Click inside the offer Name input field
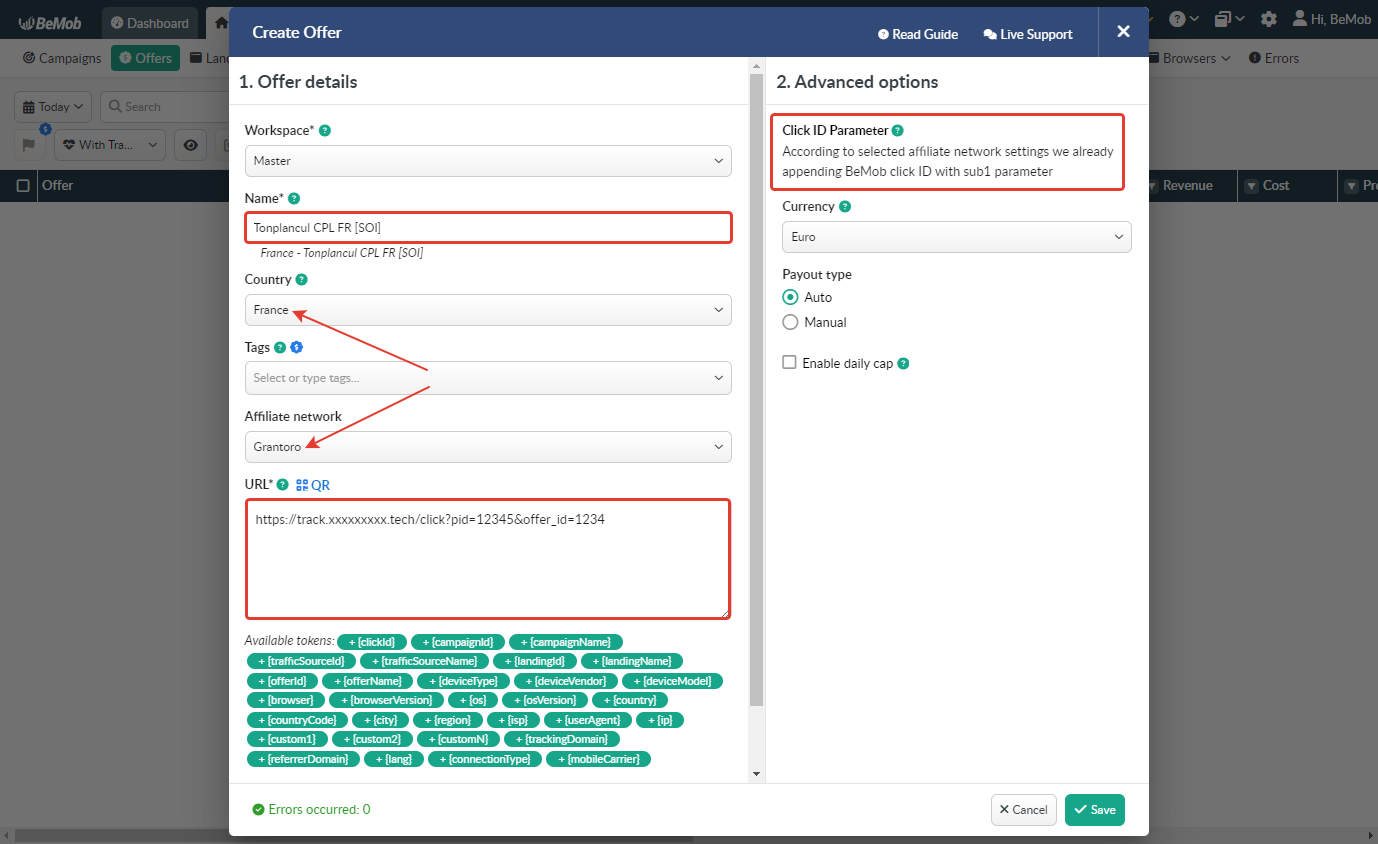 487,227
